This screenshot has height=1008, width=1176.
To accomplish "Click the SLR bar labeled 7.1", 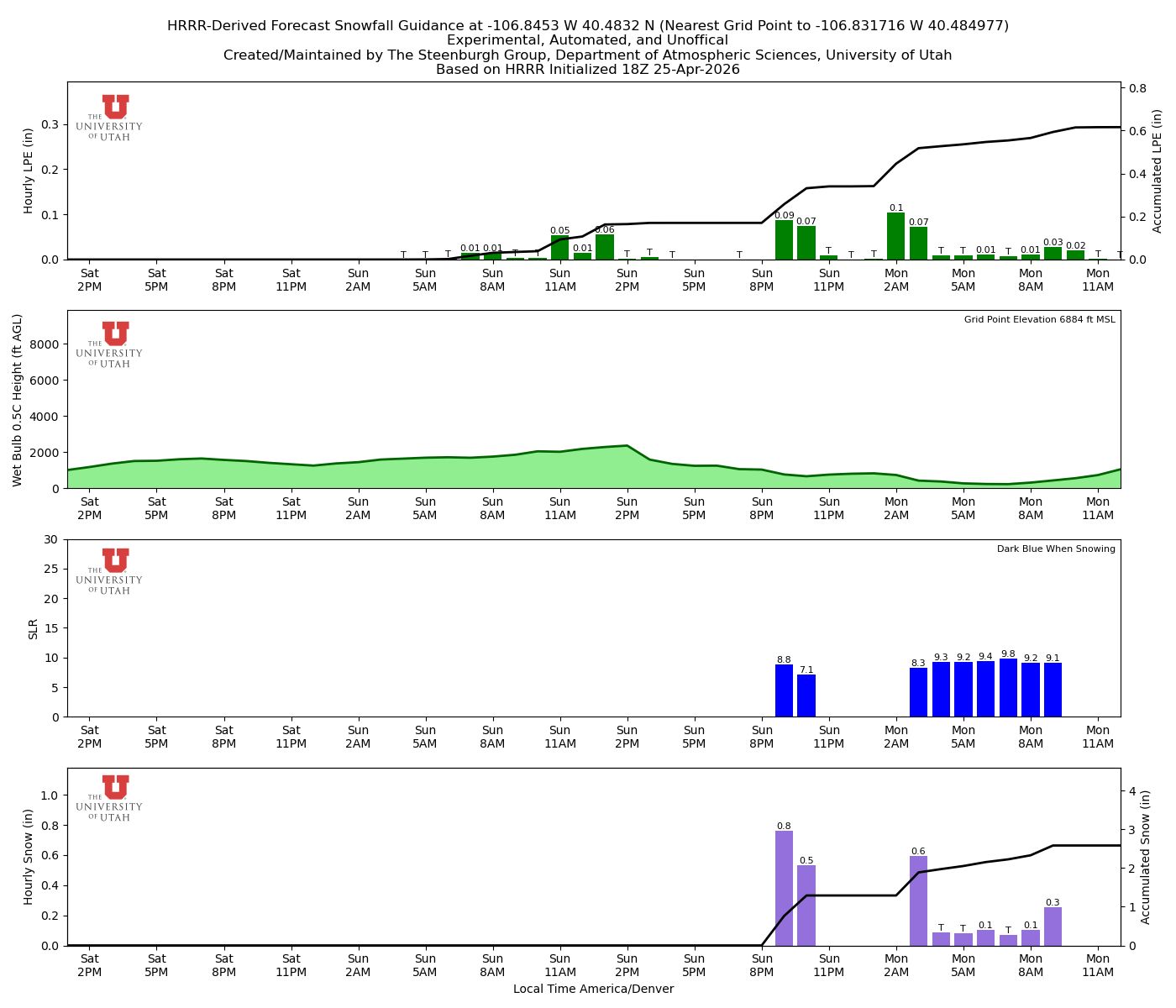I will [x=806, y=695].
